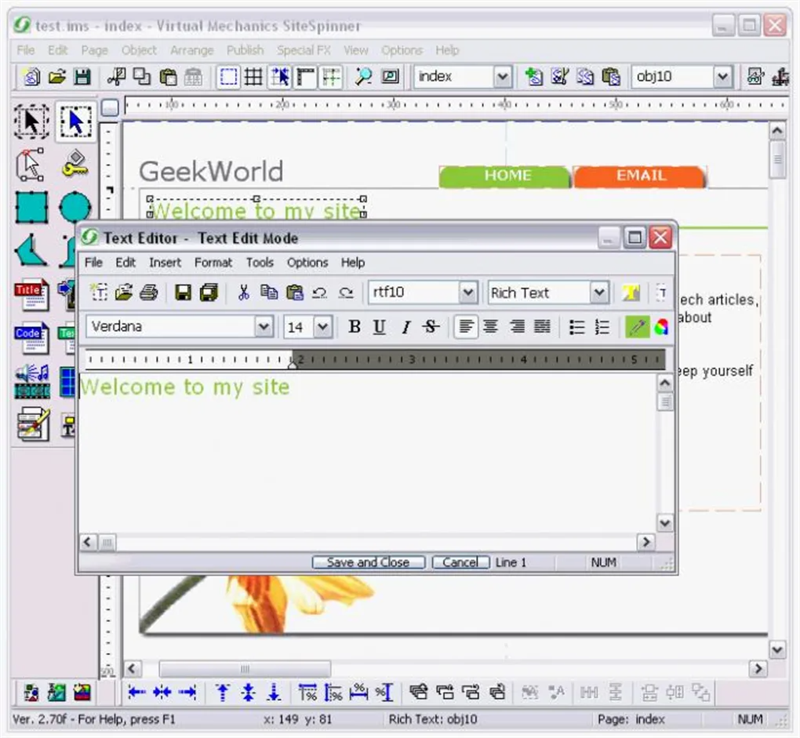Click Save All icon in Text Editor
This screenshot has height=738, width=800.
[209, 293]
